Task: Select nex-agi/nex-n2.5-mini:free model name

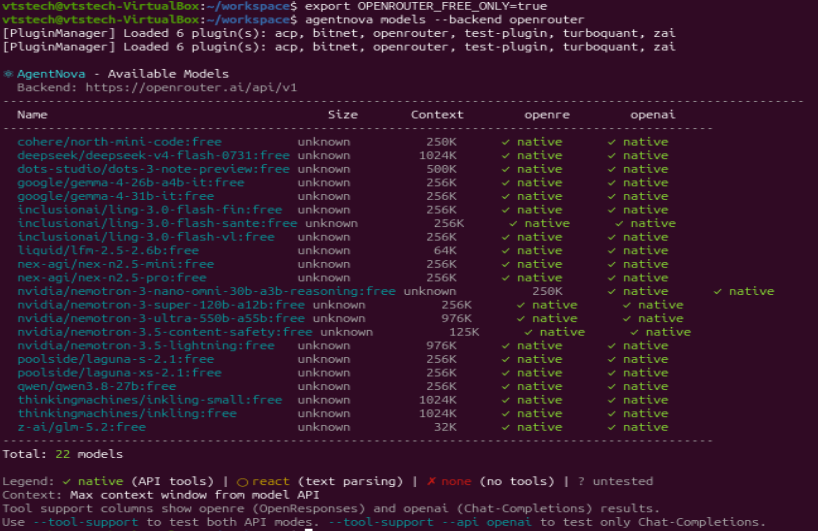Action: [x=116, y=264]
